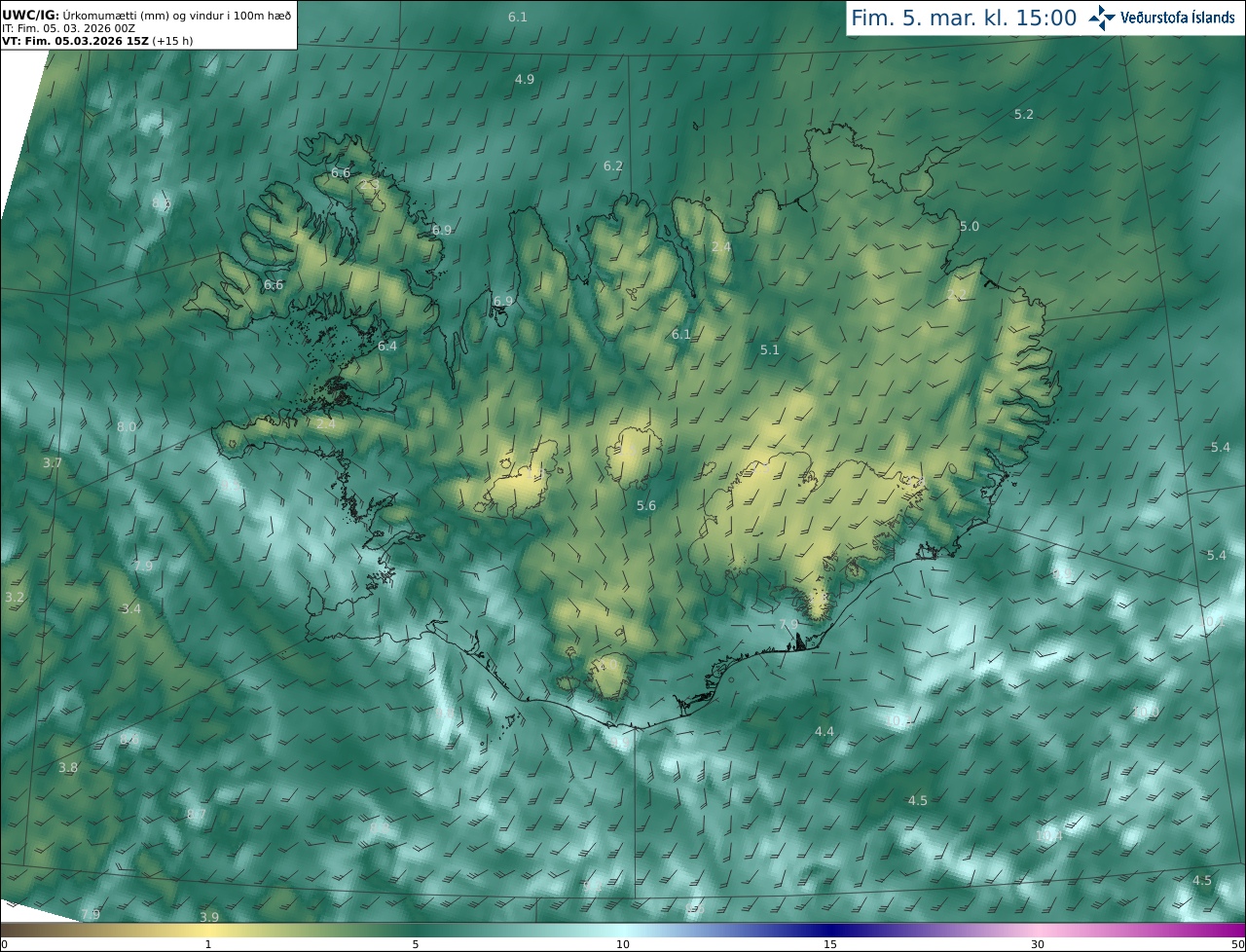The width and height of the screenshot is (1246, 952).
Task: Click the 5.0 value on the map
Action: pos(970,226)
